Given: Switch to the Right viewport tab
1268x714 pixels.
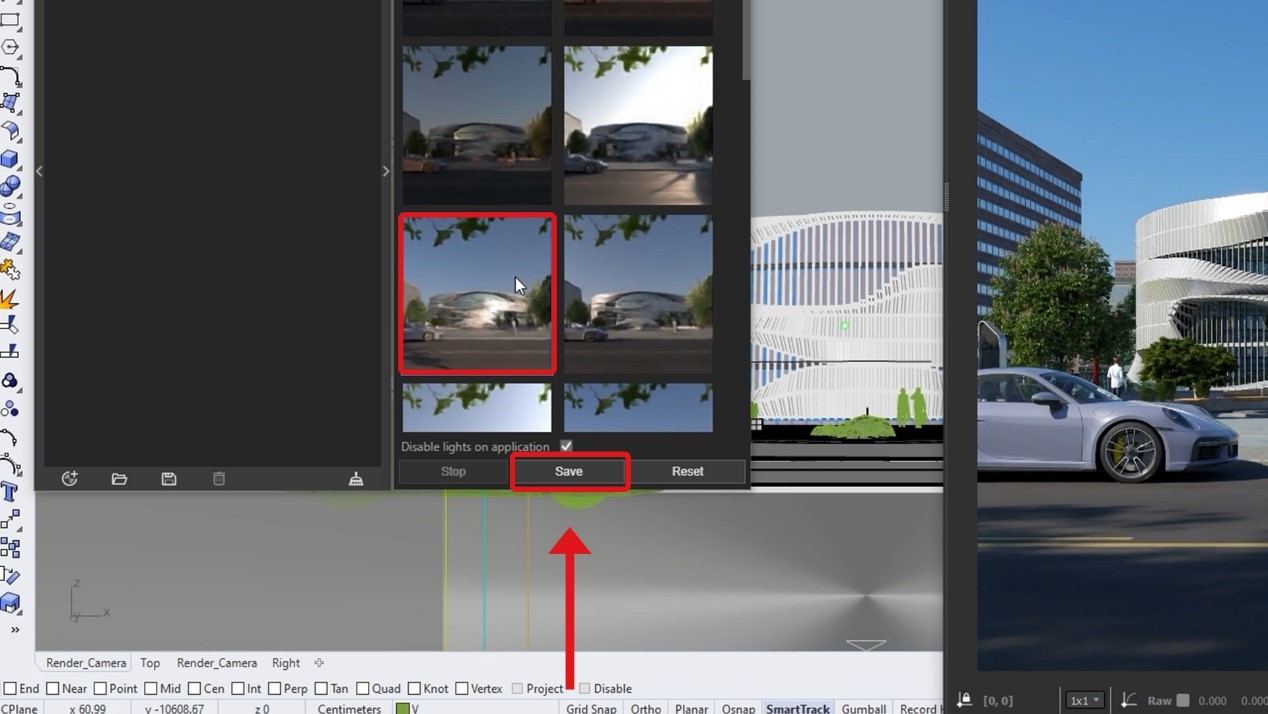Looking at the screenshot, I should (x=286, y=663).
